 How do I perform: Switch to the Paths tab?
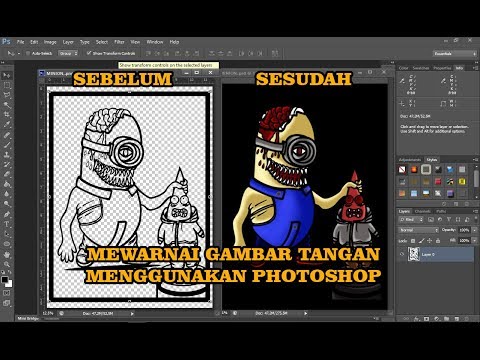(x=441, y=211)
